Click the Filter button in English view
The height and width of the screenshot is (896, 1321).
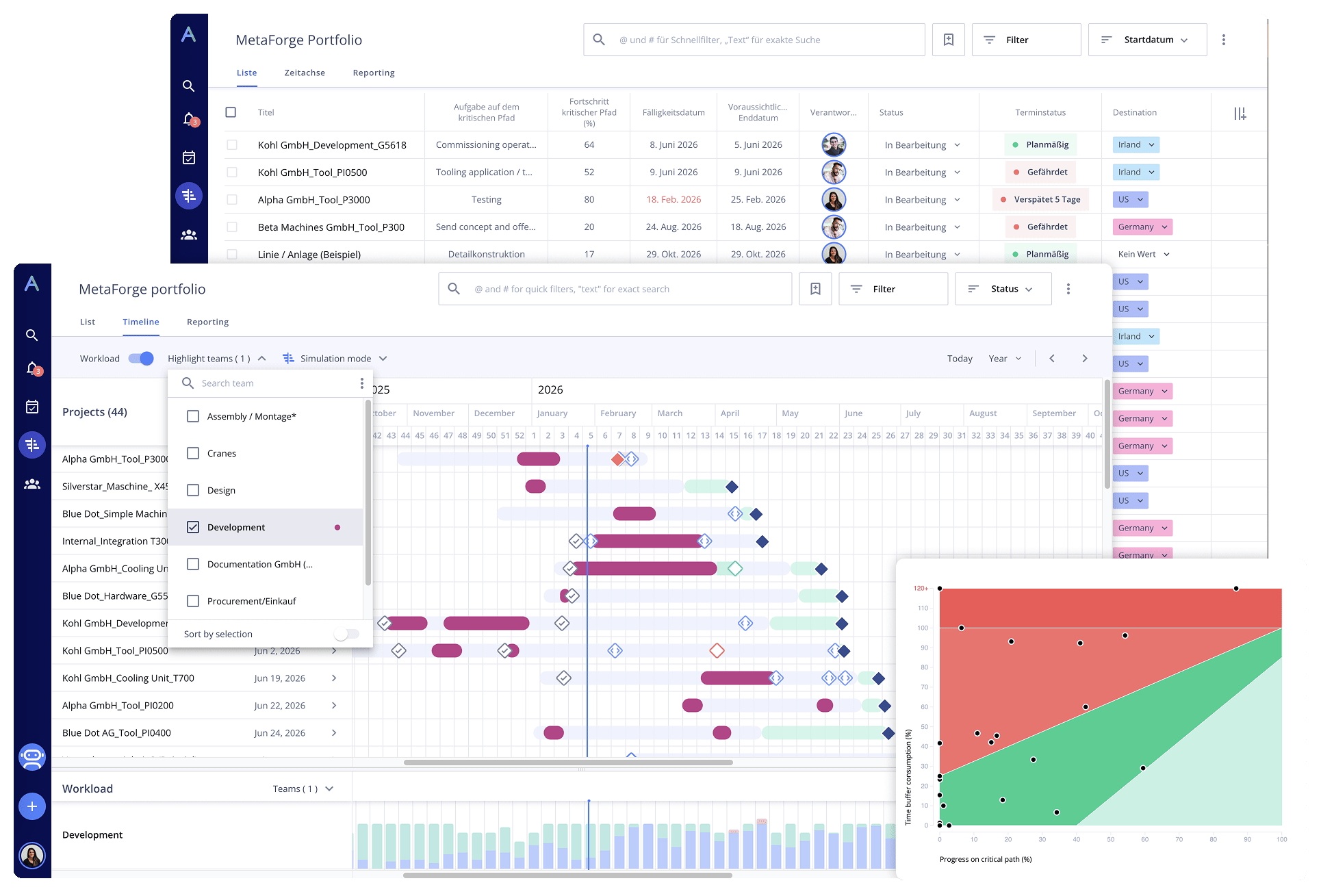point(893,289)
